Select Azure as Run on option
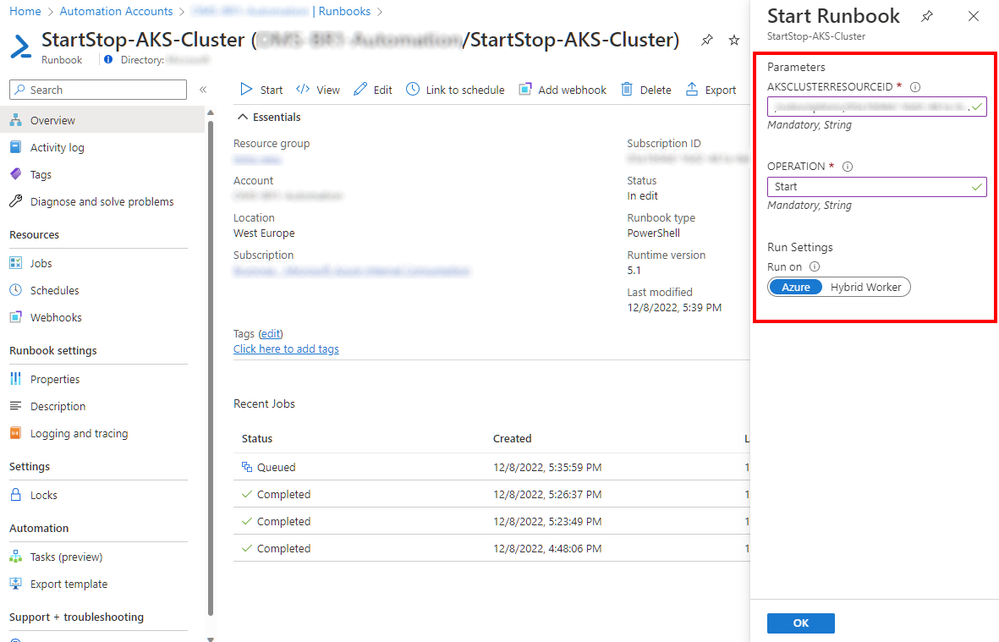The width and height of the screenshot is (999, 642). 796,287
